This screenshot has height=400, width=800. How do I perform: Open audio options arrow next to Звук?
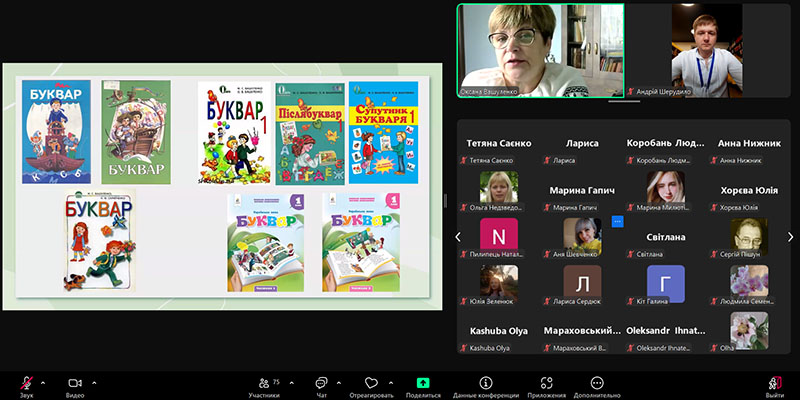(43, 383)
